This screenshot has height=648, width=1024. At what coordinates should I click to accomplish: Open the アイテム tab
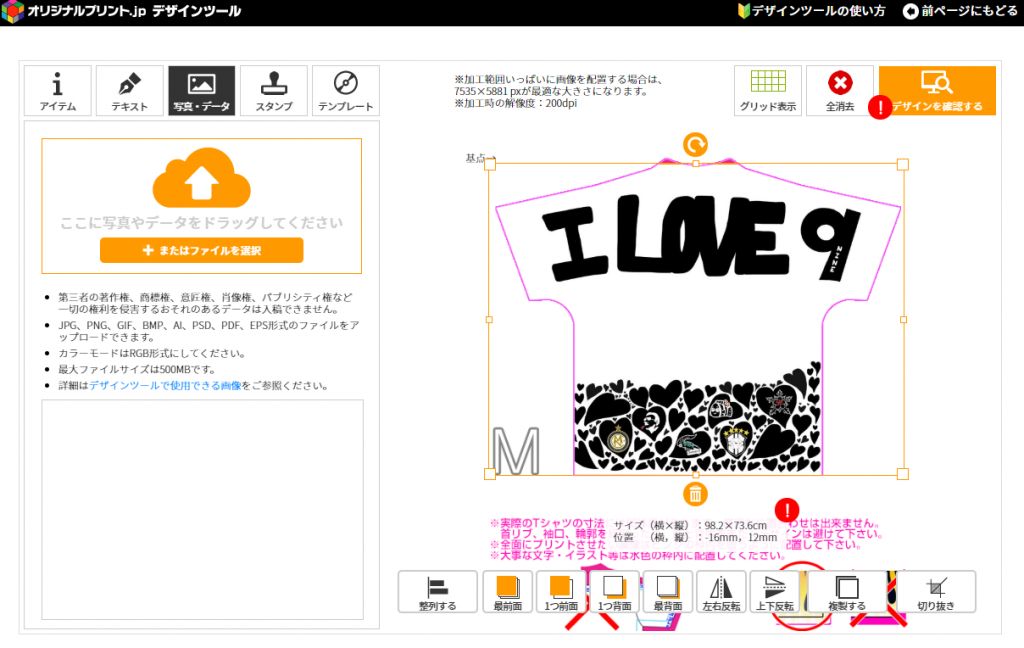(x=57, y=91)
